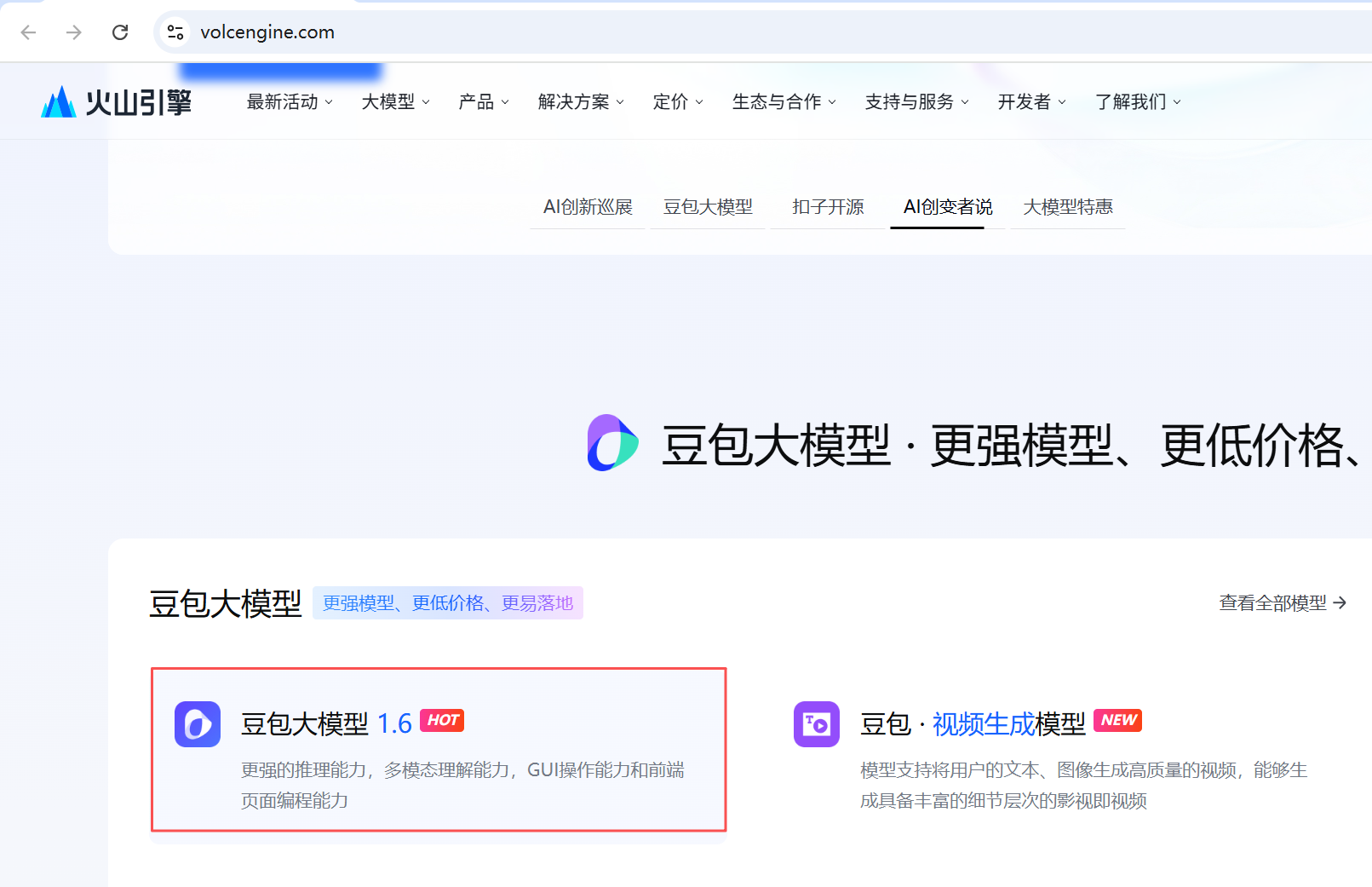Click the browser forward arrow
Image resolution: width=1372 pixels, height=887 pixels.
pos(74,32)
